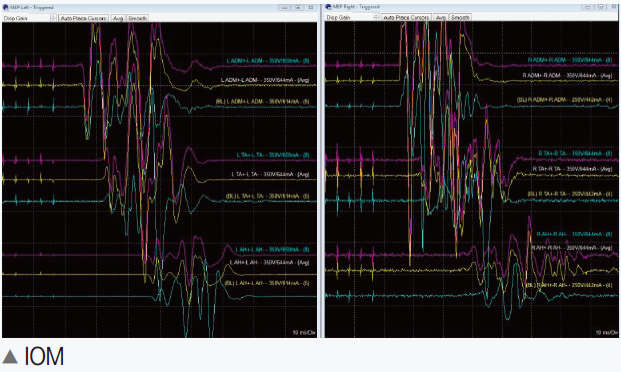Select L AH trace label ending (Avg)
This screenshot has width=621, height=372.
click(269, 263)
